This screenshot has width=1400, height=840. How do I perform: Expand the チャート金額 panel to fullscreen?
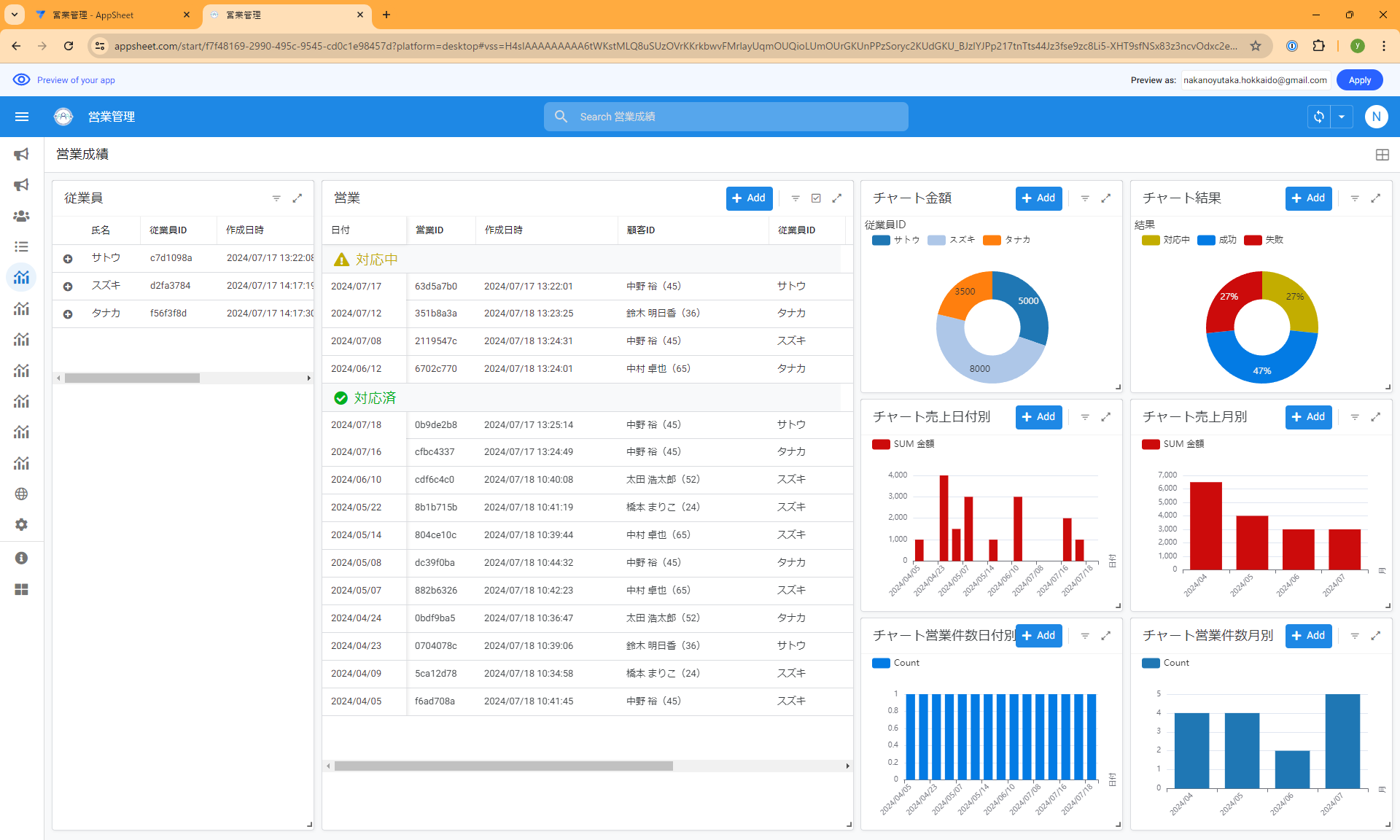pos(1105,198)
